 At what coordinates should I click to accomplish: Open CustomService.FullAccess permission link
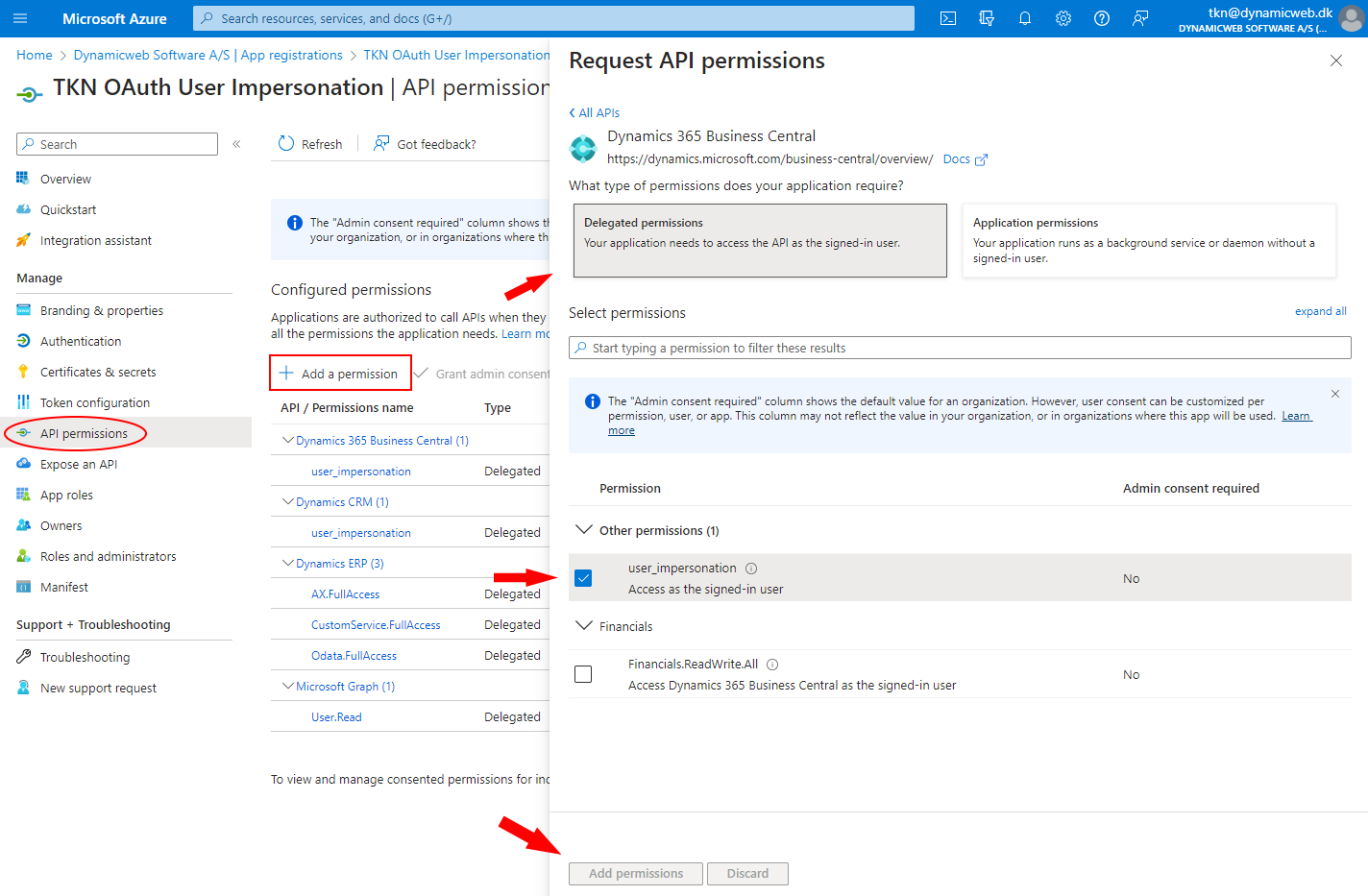[376, 625]
